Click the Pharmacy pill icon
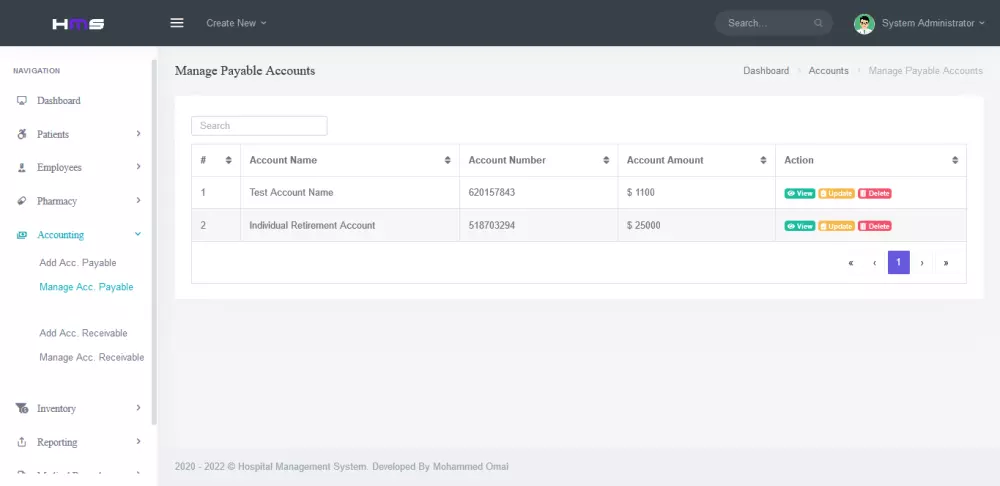The width and height of the screenshot is (1000, 486). 22,201
